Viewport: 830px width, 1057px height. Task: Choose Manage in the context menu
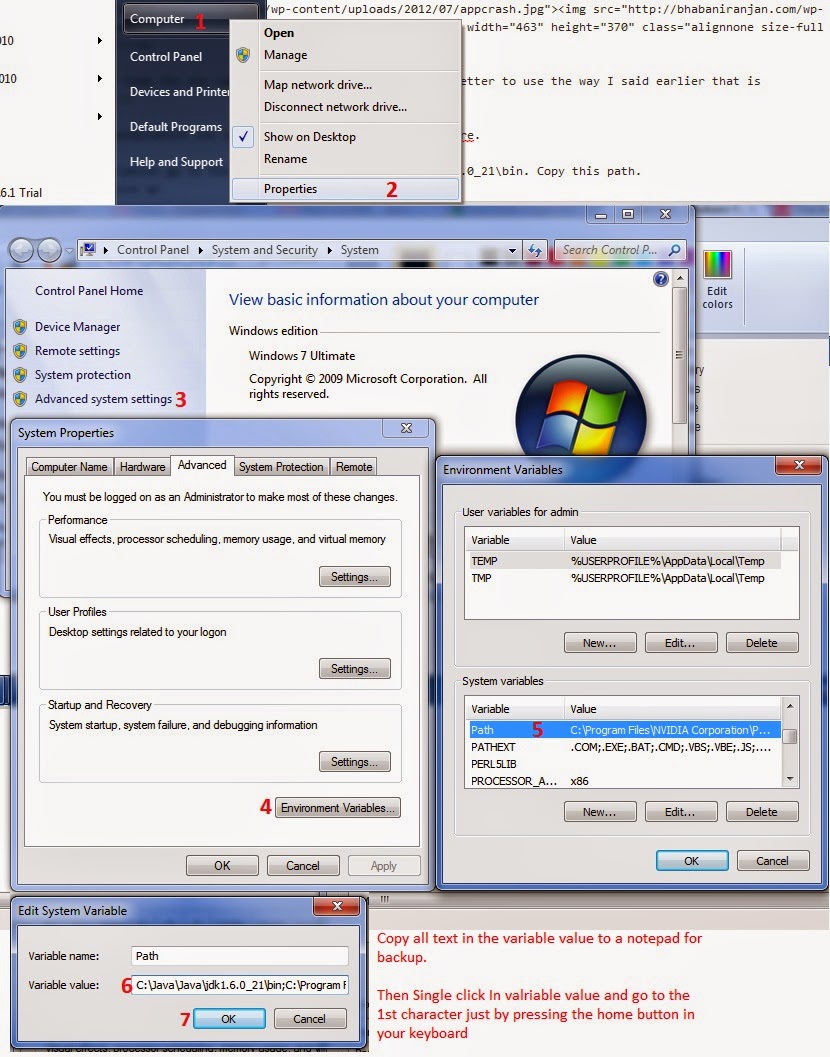point(285,55)
